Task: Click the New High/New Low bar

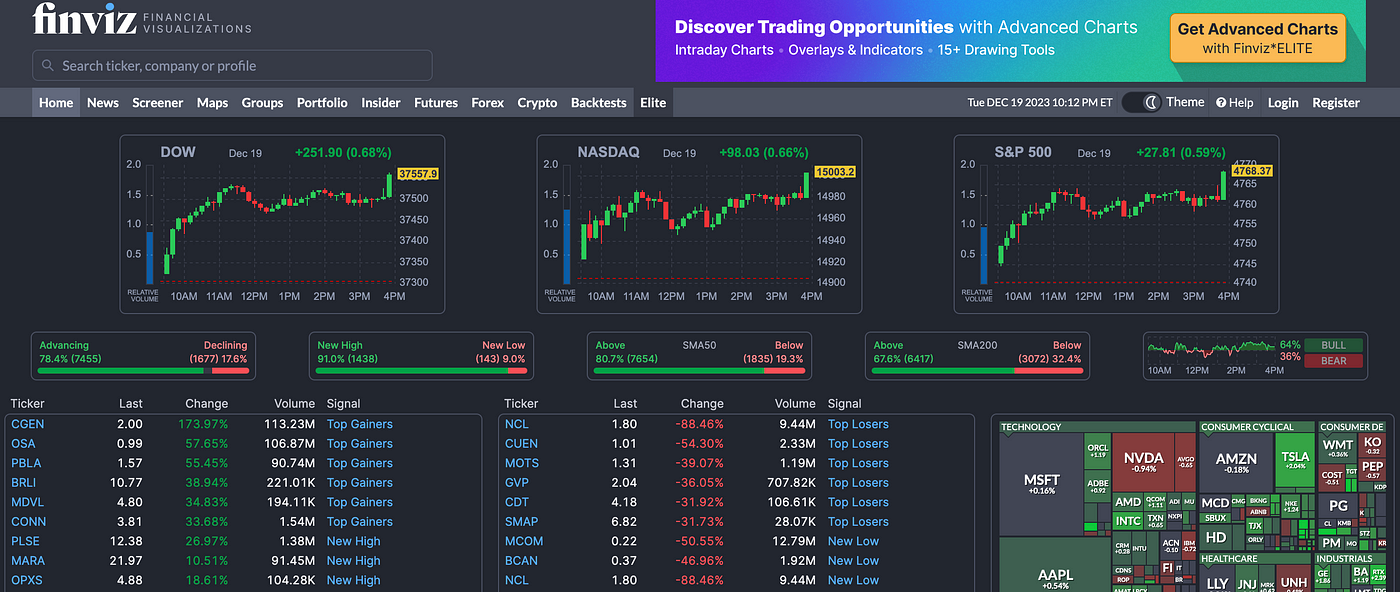Action: coord(421,356)
